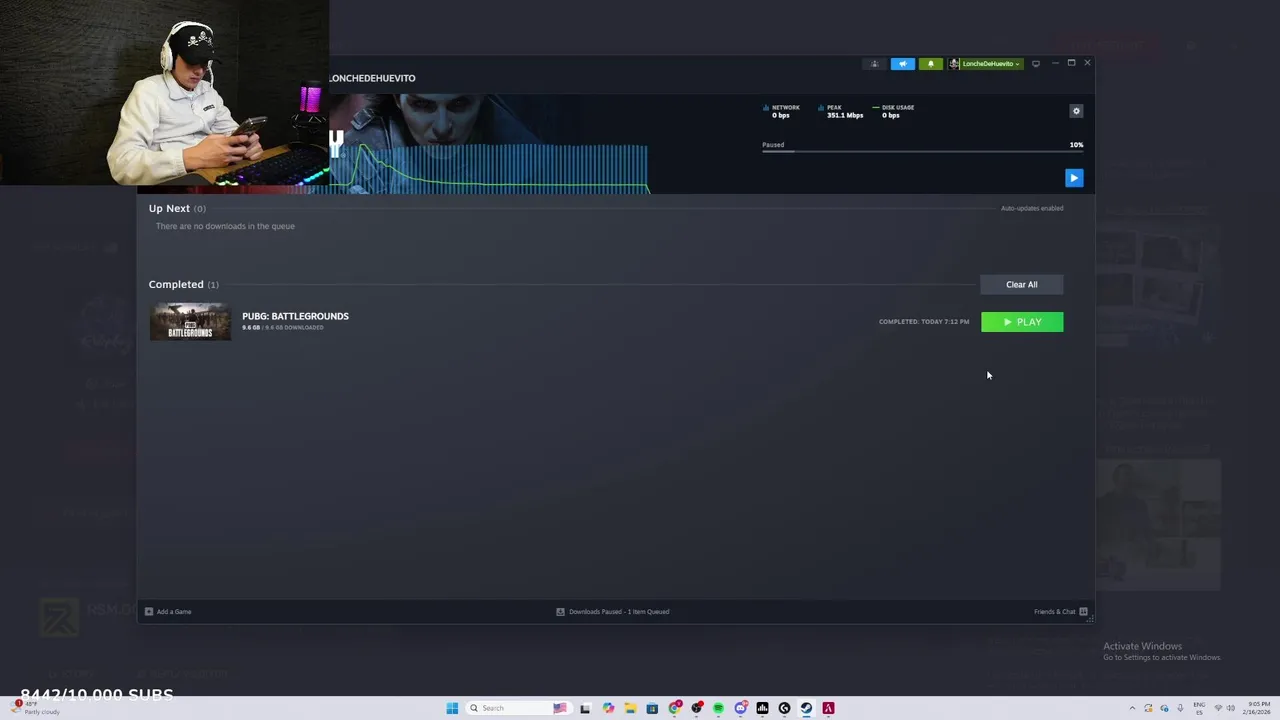Click the Peak 351.1 Mbps stat
The height and width of the screenshot is (720, 1280).
click(x=840, y=111)
